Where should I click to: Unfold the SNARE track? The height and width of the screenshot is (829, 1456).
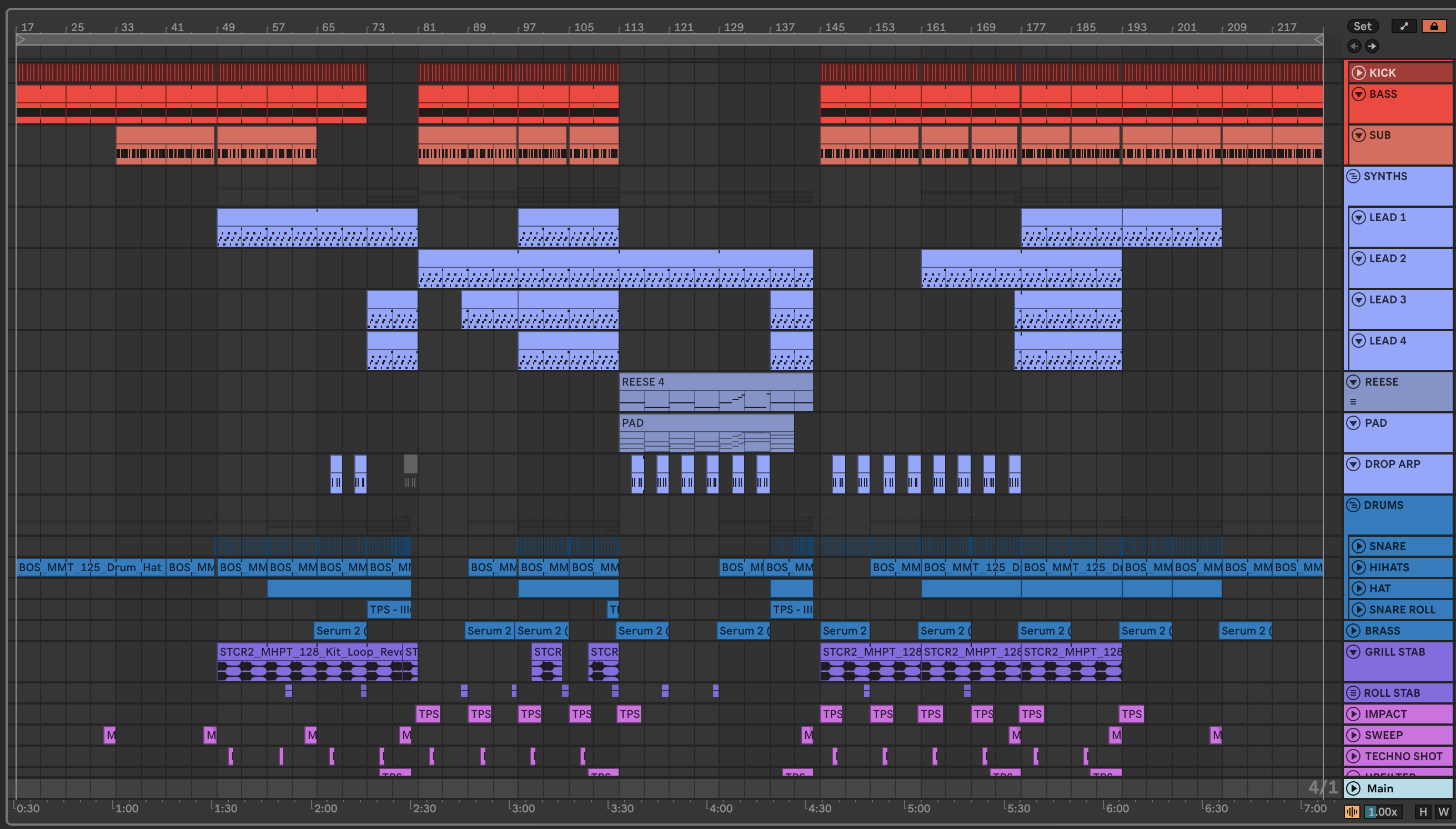[1359, 546]
